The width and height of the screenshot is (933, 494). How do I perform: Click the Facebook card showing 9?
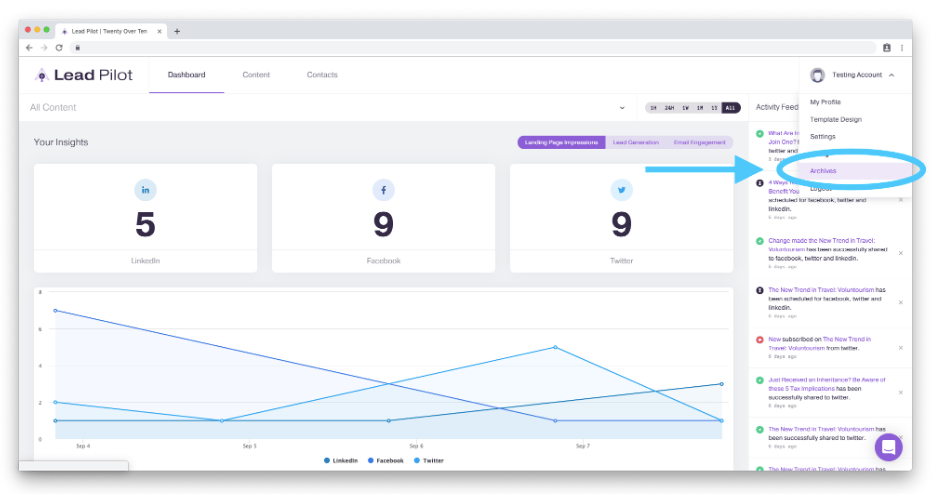383,218
